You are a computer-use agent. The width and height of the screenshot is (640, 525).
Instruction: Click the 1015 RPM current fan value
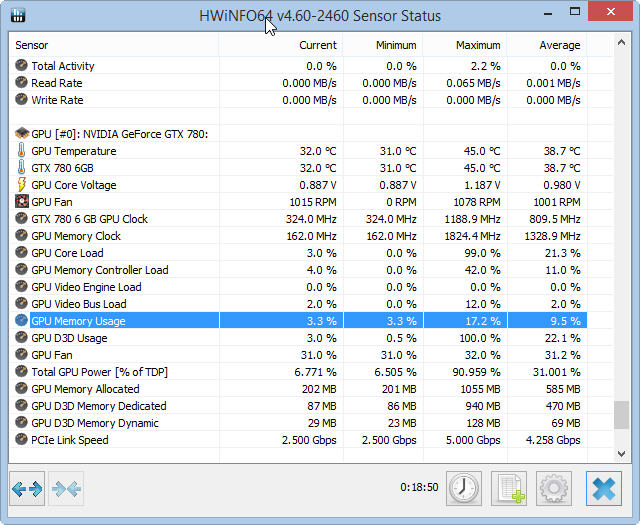[x=313, y=202]
